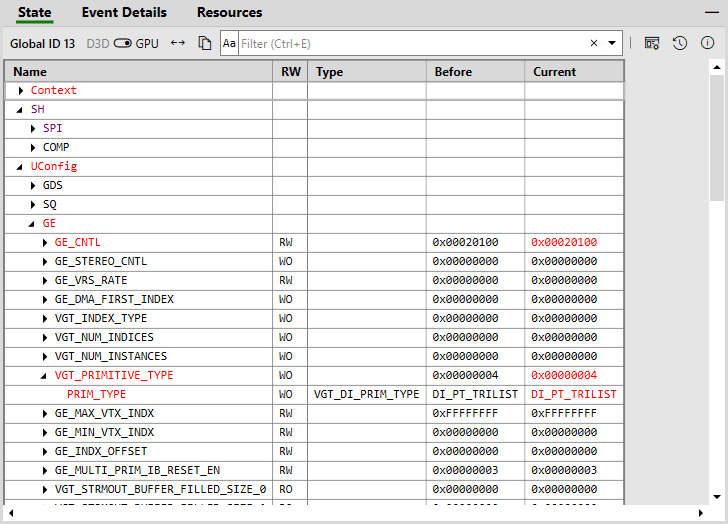The width and height of the screenshot is (728, 524).
Task: Expand the GE_MULTI_PRIM_IB_RESET_EN register
Action: coord(45,471)
